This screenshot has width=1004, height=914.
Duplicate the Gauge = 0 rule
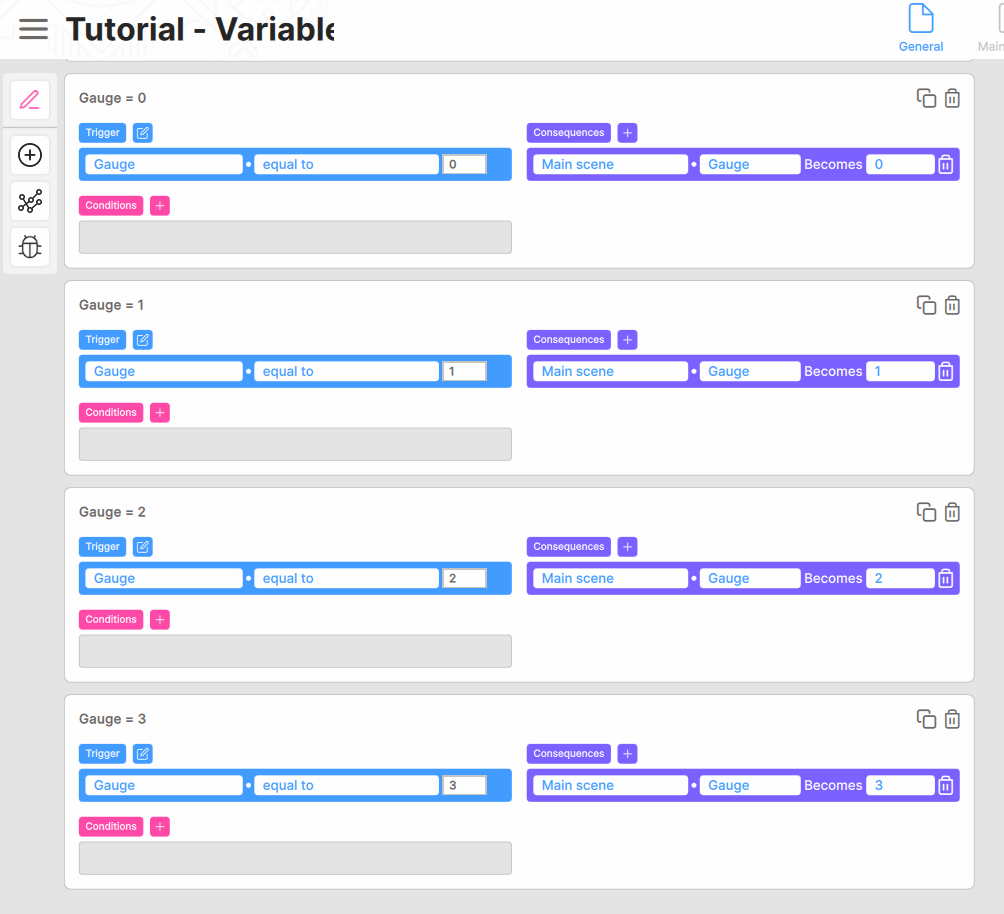tap(926, 98)
